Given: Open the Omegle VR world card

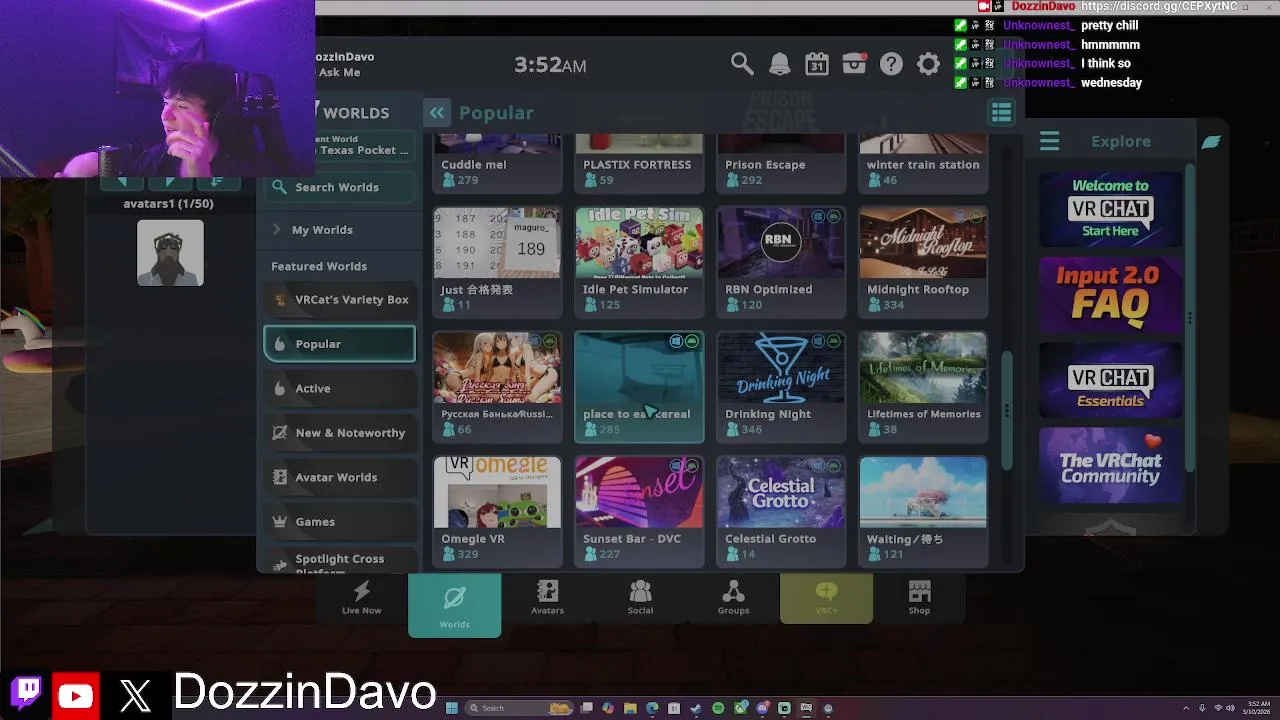Looking at the screenshot, I should coord(497,511).
